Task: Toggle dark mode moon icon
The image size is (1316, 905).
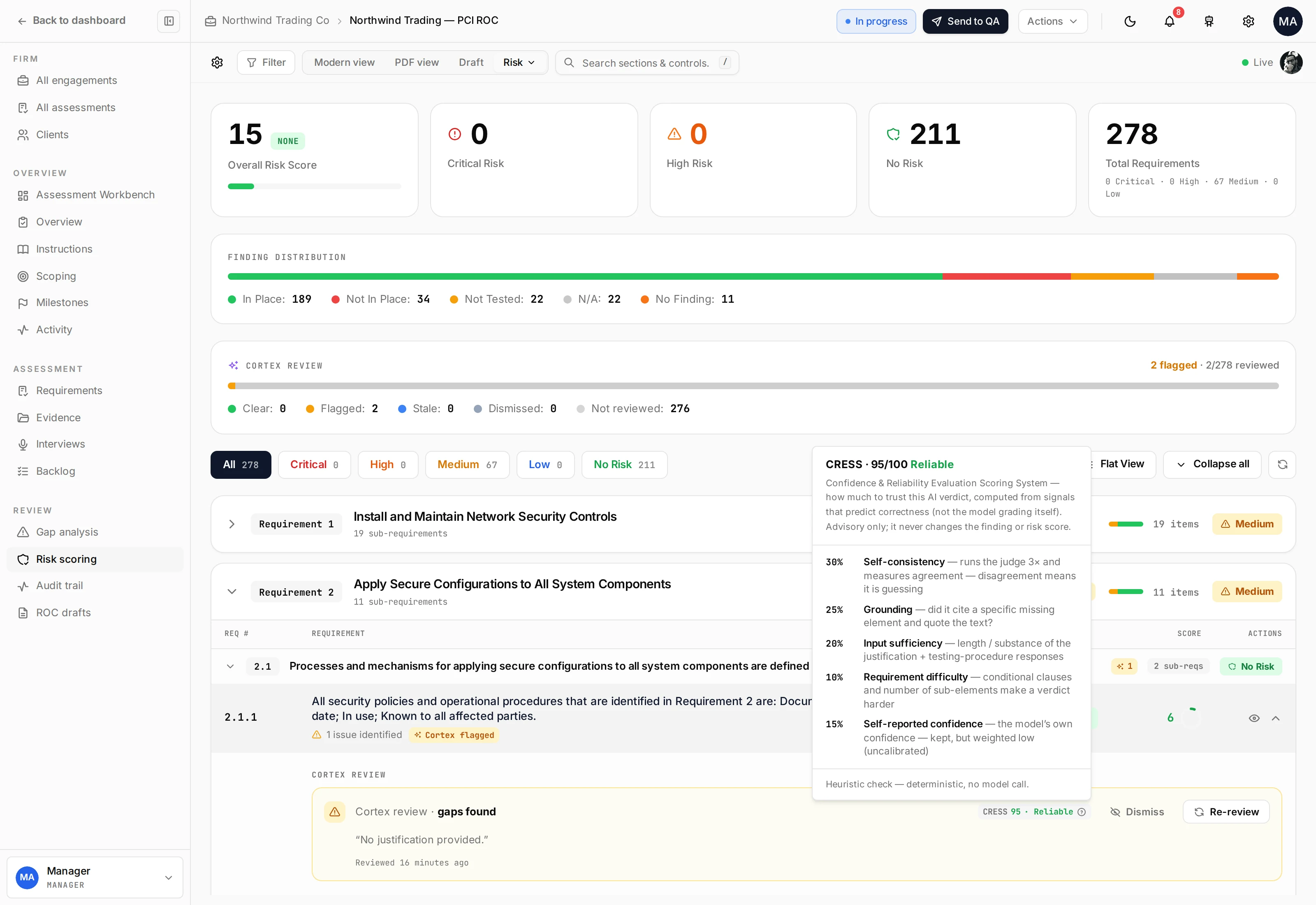Action: [x=1130, y=21]
